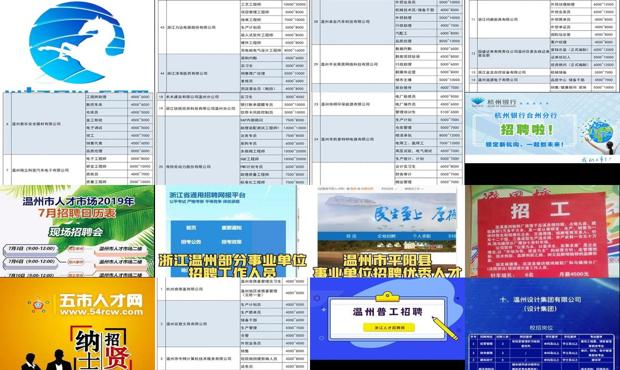The width and height of the screenshot is (620, 370).
Task: Click the 杭州银行 logo icon
Action: (477, 103)
